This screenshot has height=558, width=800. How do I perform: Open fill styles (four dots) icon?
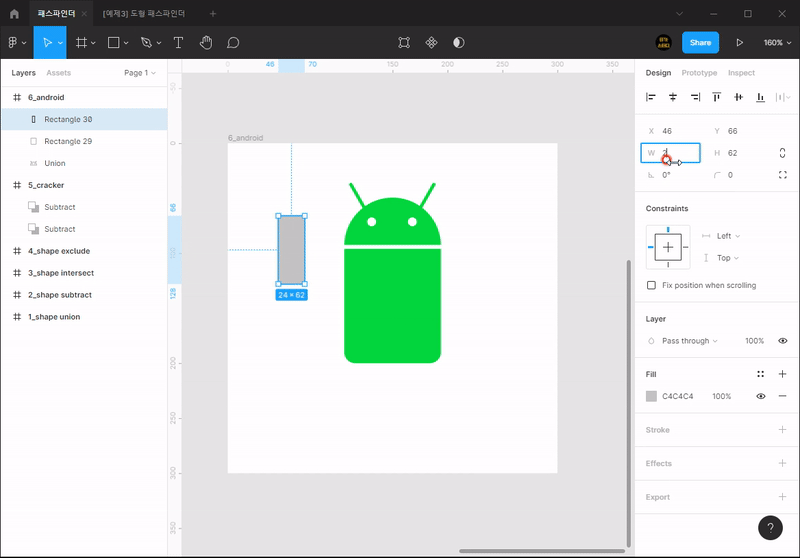click(x=760, y=374)
